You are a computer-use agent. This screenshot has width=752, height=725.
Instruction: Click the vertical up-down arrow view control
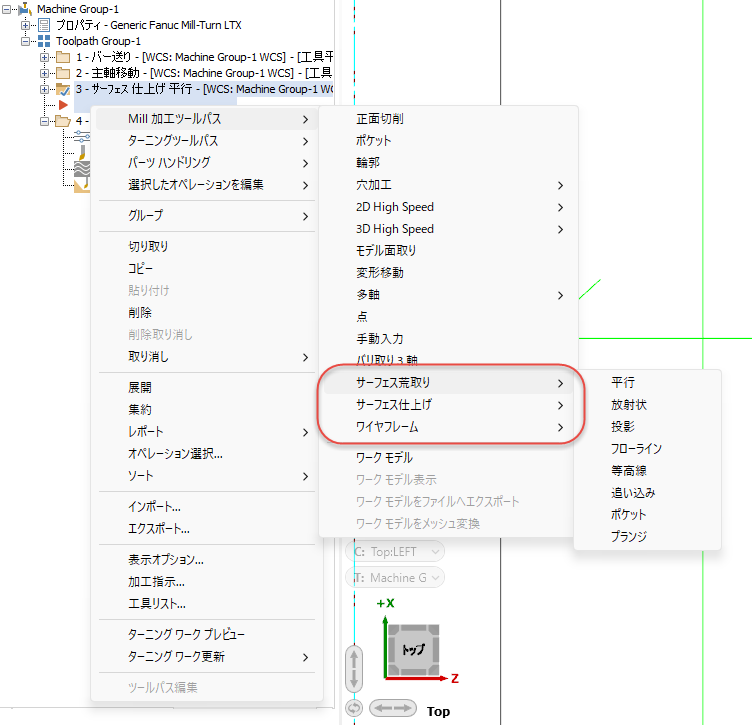pos(354,668)
